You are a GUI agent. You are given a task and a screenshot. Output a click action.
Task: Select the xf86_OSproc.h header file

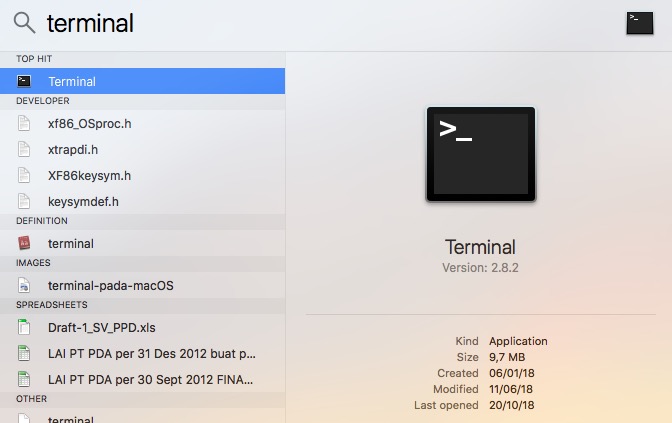89,123
